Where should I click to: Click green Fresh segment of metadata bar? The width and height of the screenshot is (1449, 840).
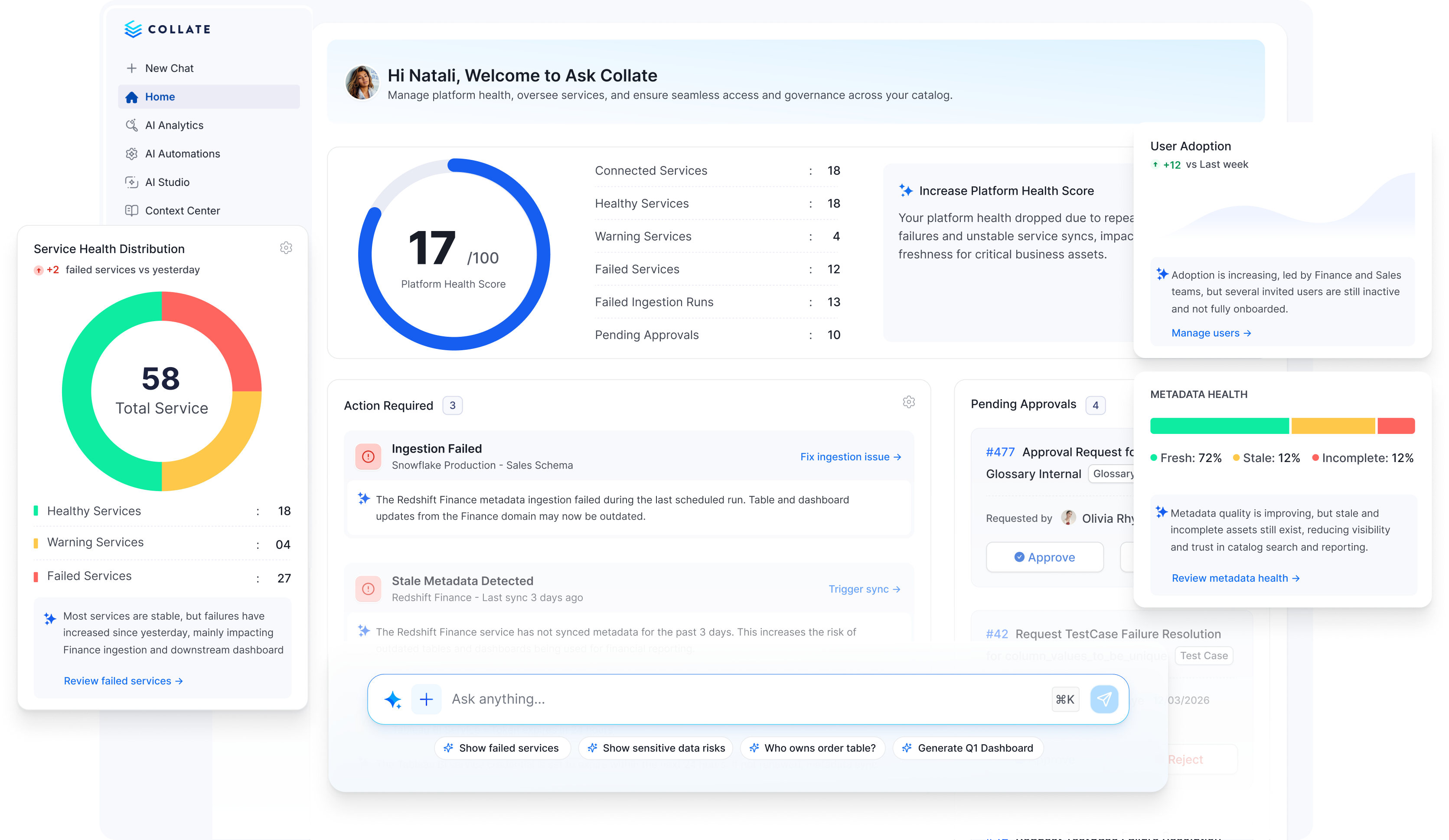click(1219, 426)
